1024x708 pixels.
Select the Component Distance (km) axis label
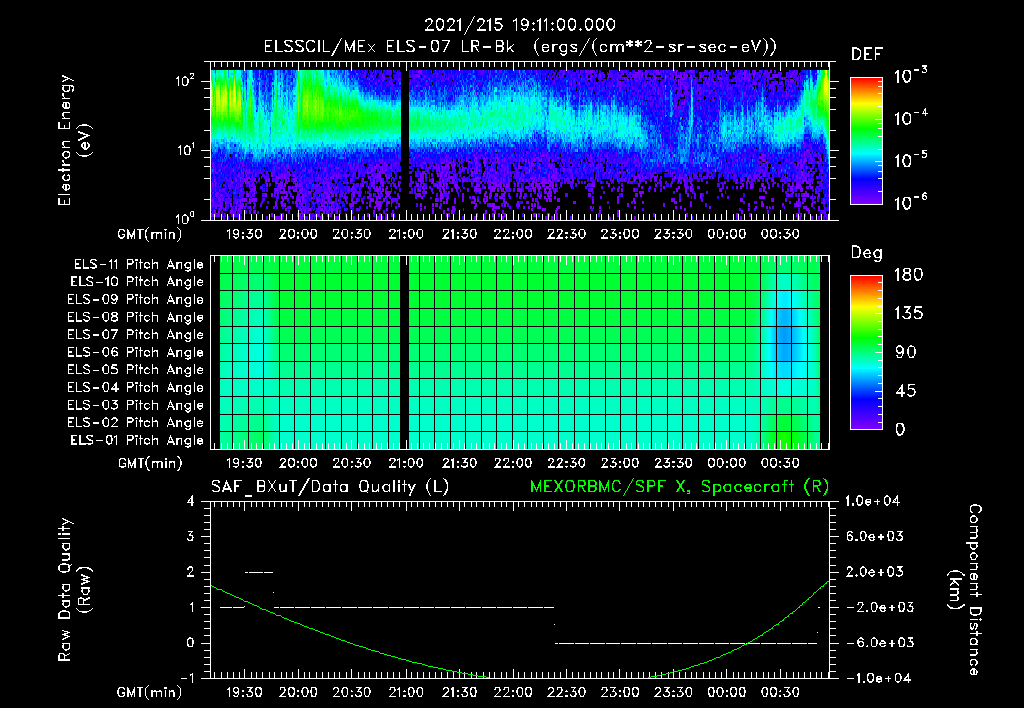click(965, 590)
